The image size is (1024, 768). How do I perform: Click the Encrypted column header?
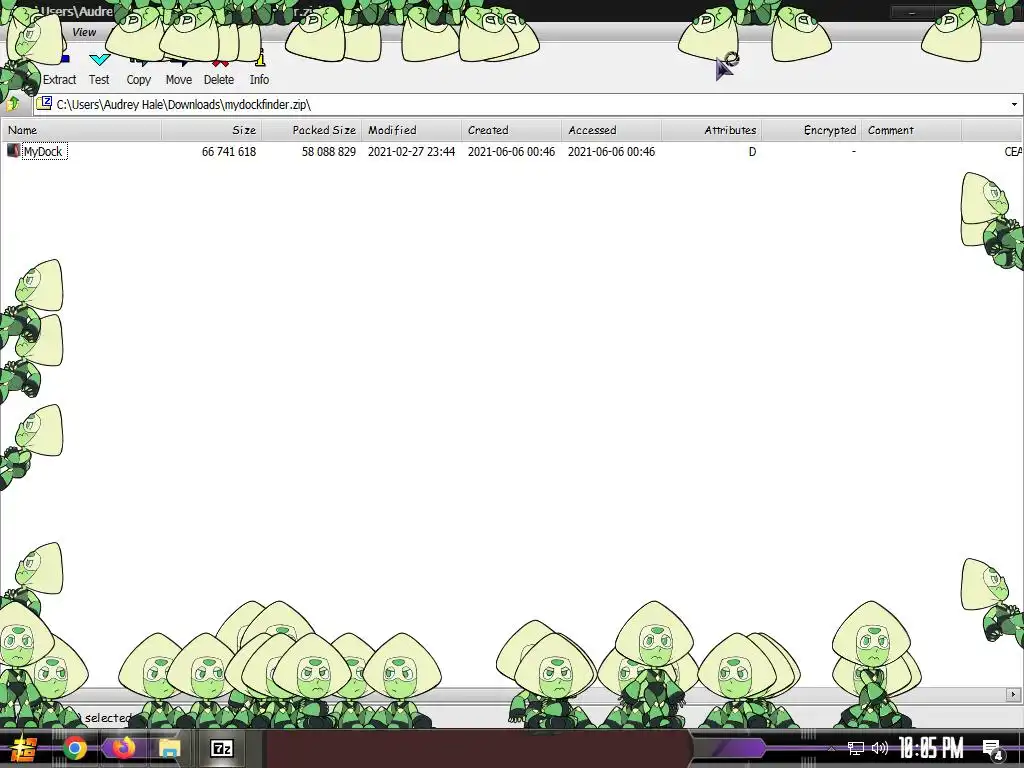(812, 130)
